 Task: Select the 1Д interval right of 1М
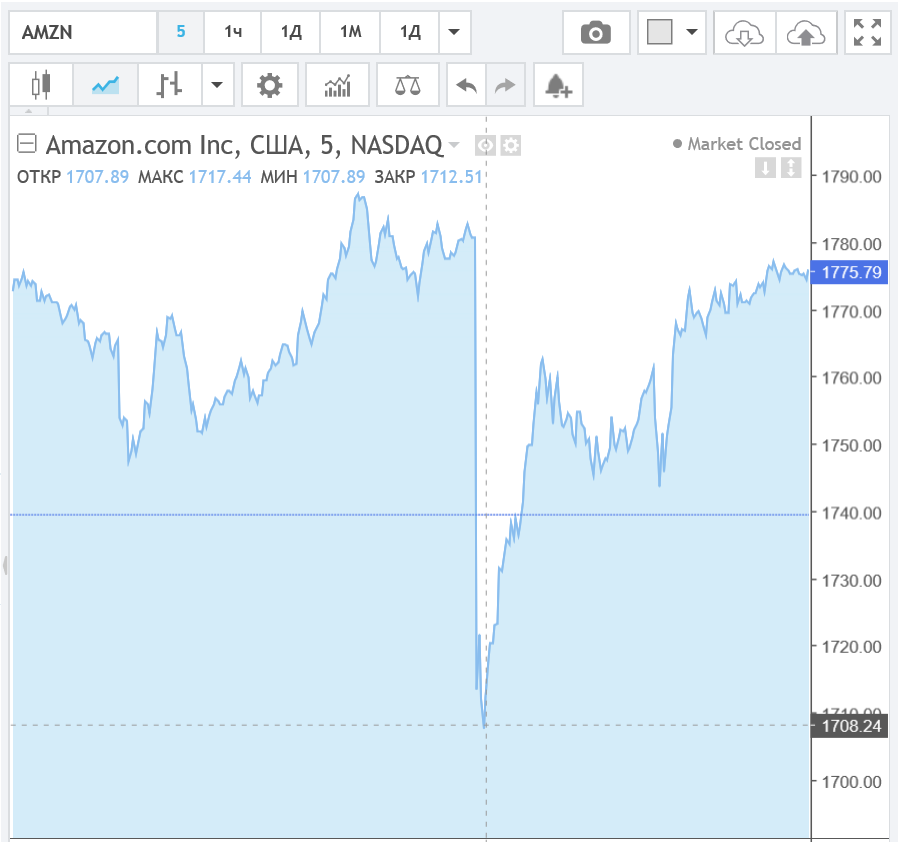tap(410, 32)
